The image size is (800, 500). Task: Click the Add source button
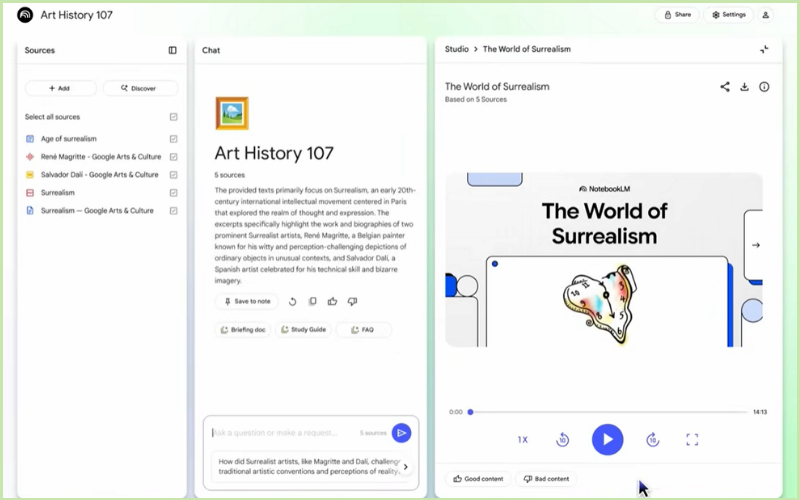pos(60,88)
